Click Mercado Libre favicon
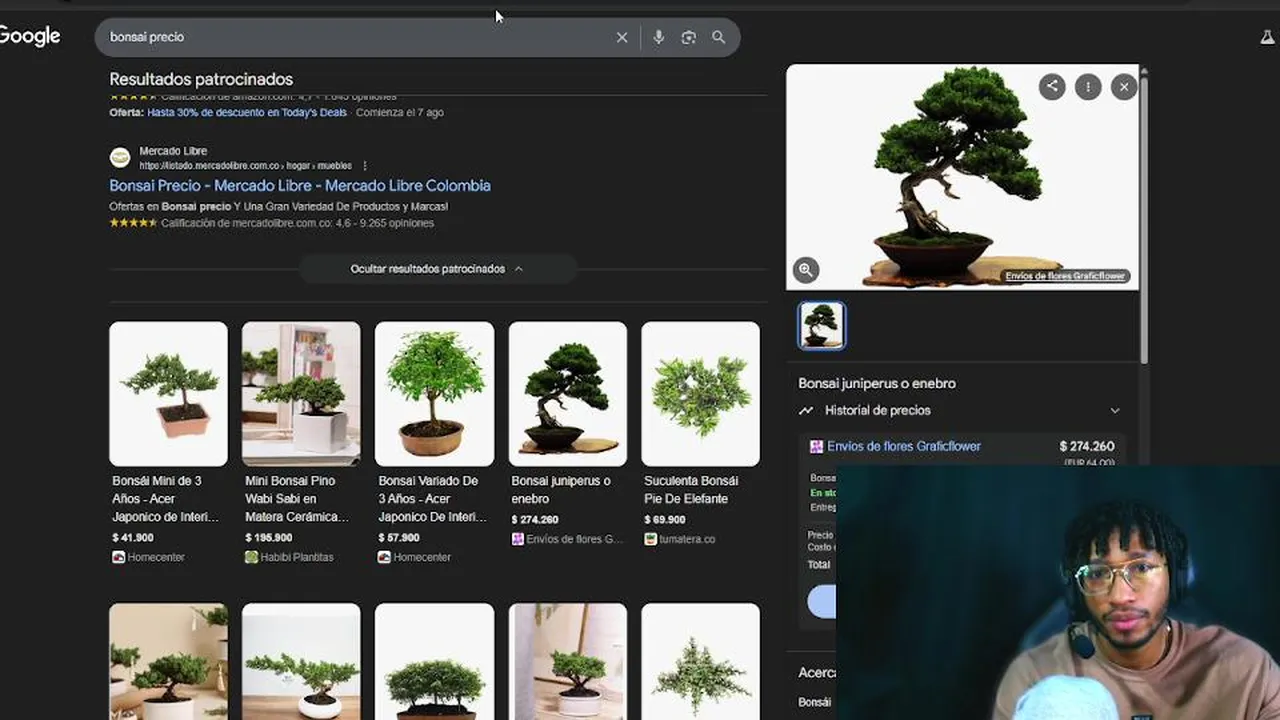This screenshot has width=1280, height=720. click(x=120, y=157)
